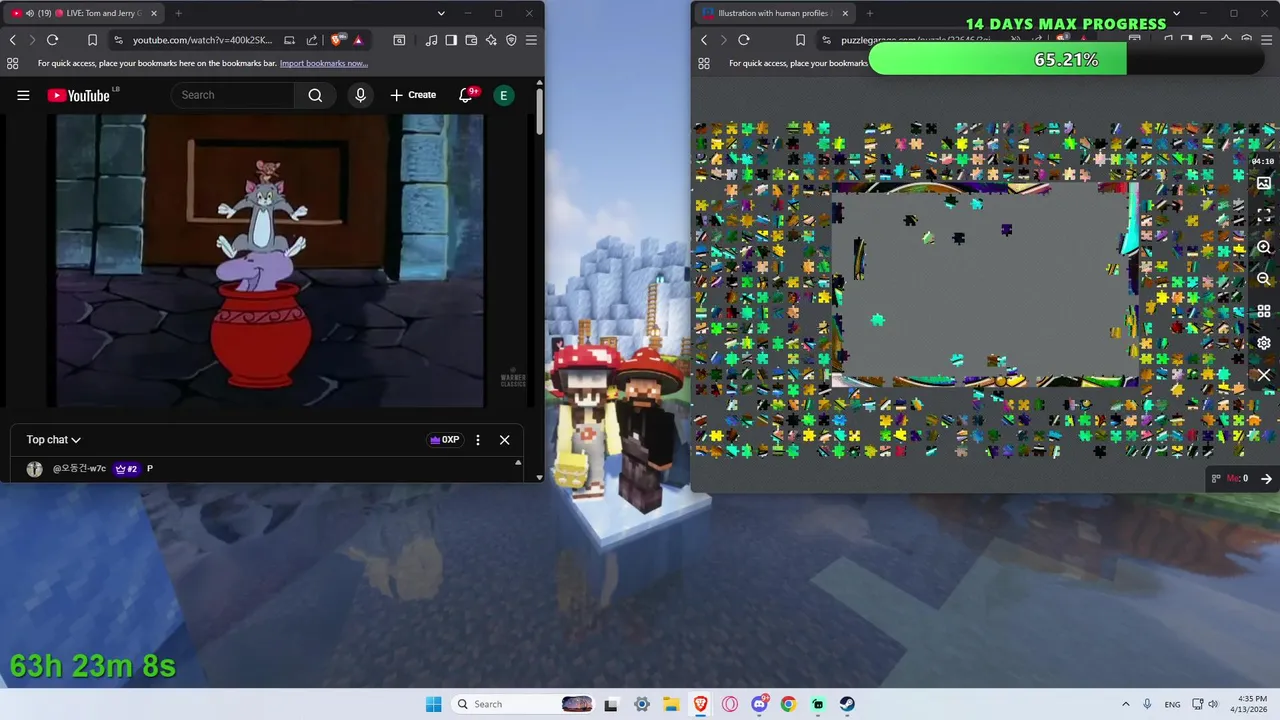
Task: Click the YouTube page vertical scrollbar
Action: click(540, 110)
